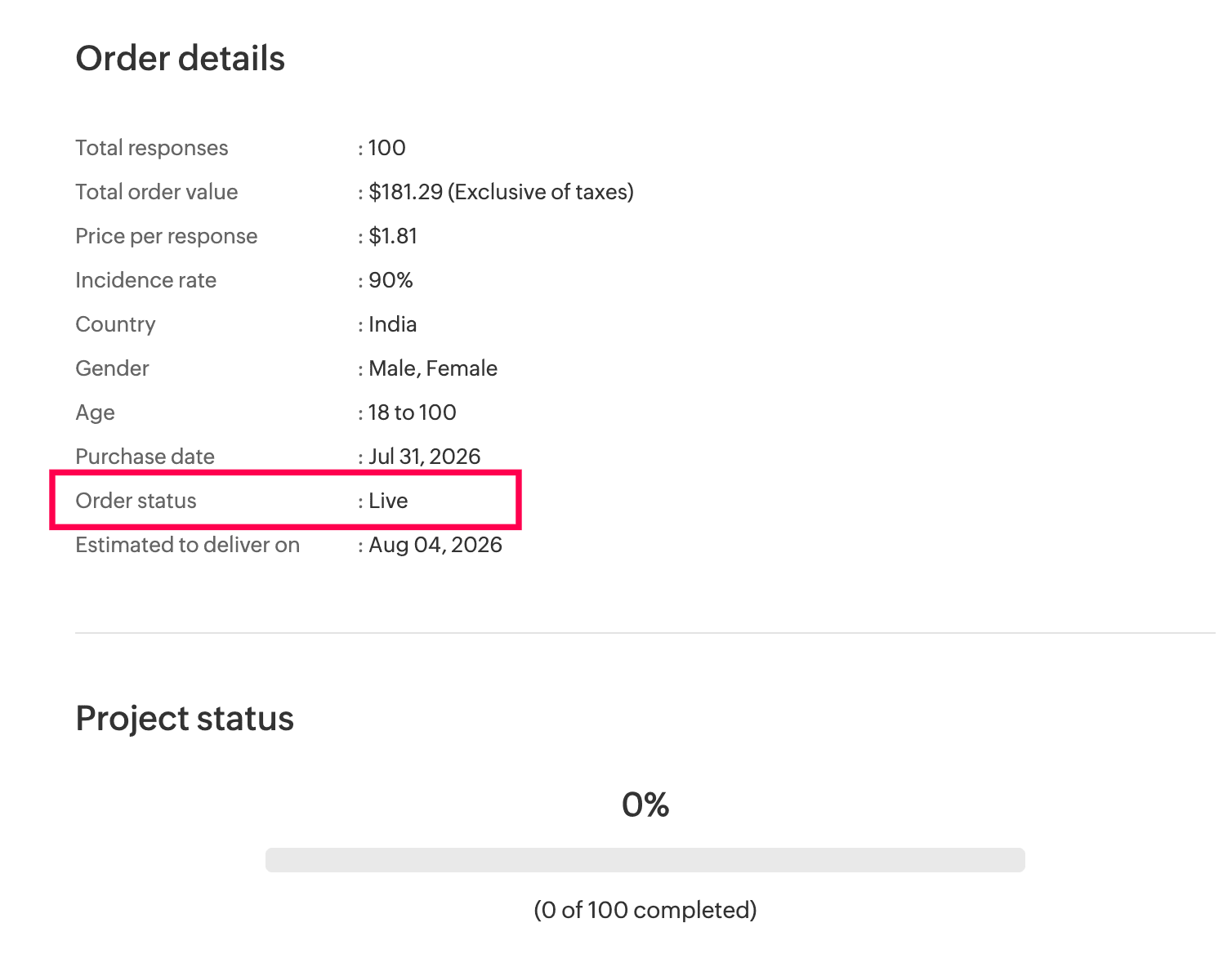
Task: Click the project completion progress bar
Action: click(645, 860)
